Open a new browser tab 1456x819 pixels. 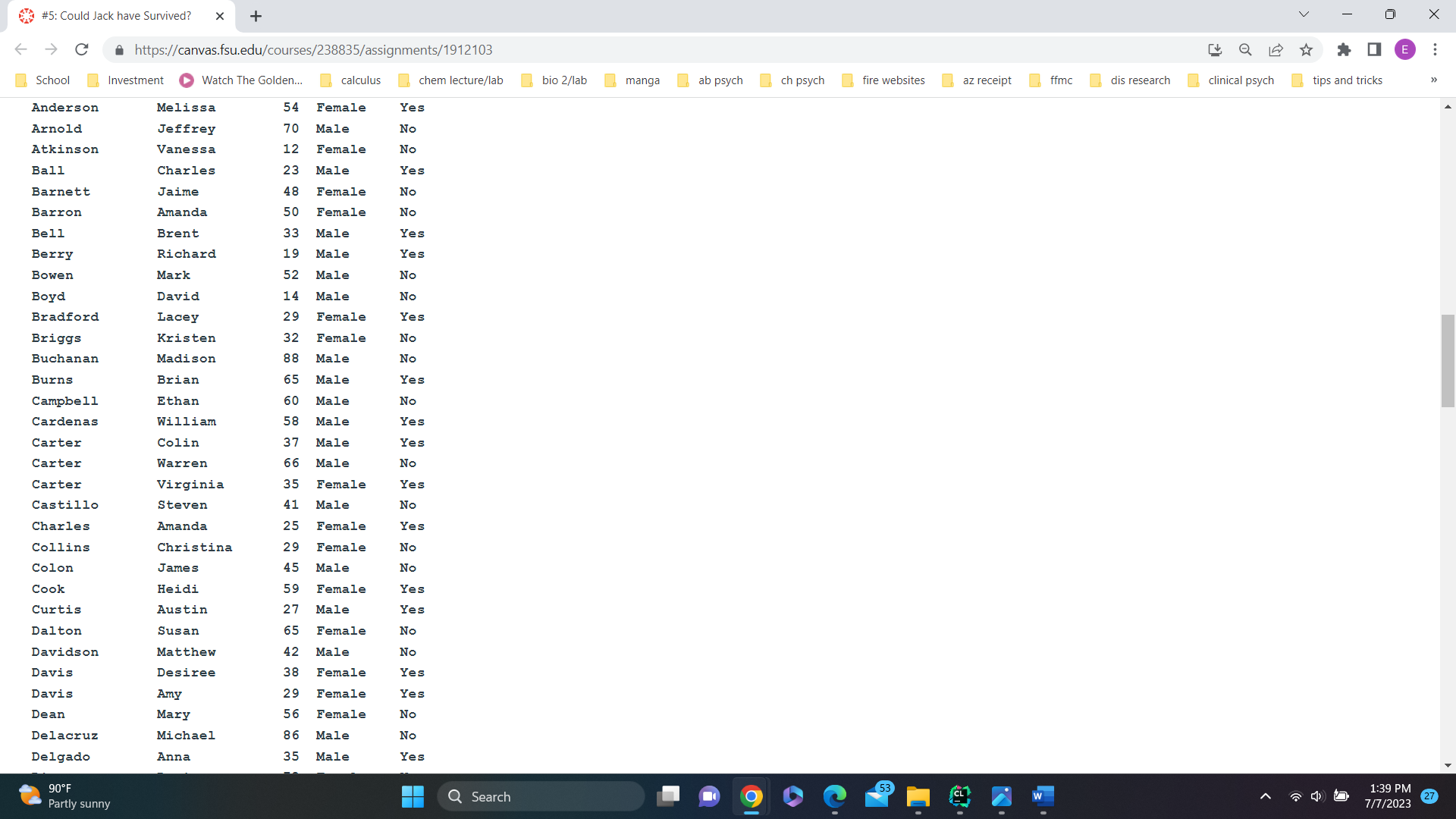[x=256, y=16]
